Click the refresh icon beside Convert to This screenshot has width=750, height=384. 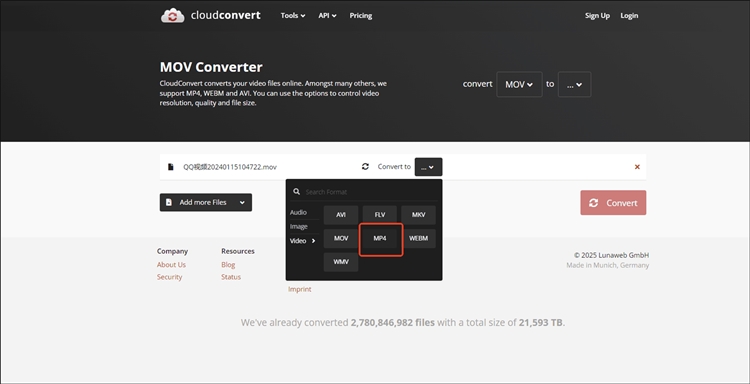(365, 166)
